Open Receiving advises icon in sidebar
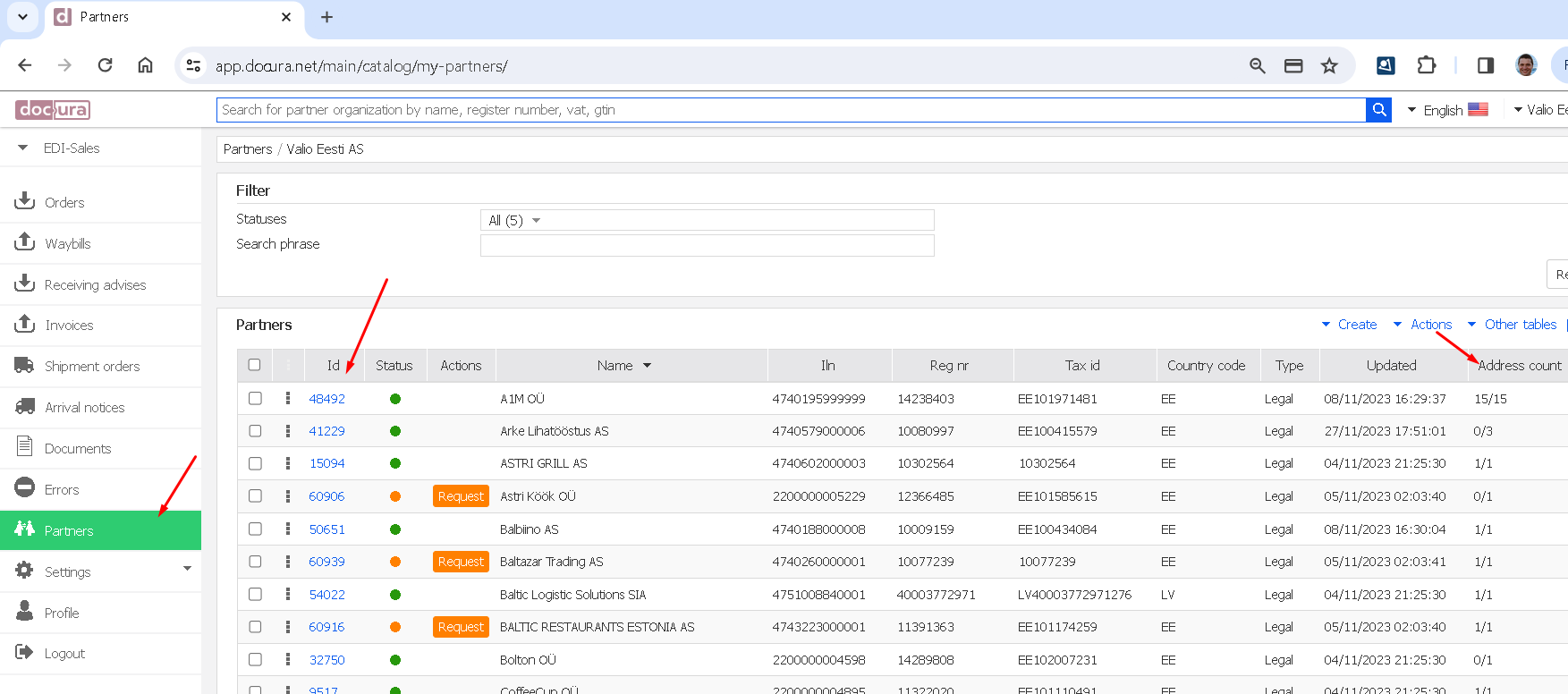Viewport: 1568px width, 694px height. pos(24,284)
